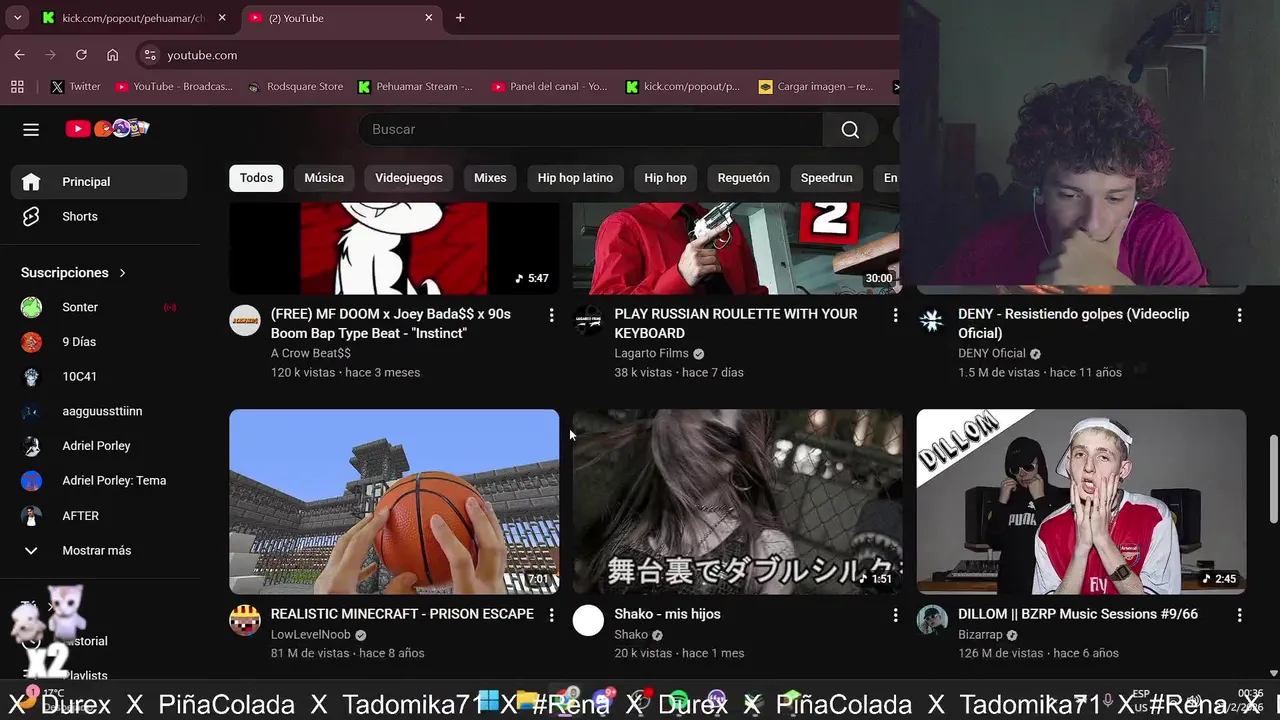Close the YouTube tab
The image size is (1280, 720).
tap(429, 18)
